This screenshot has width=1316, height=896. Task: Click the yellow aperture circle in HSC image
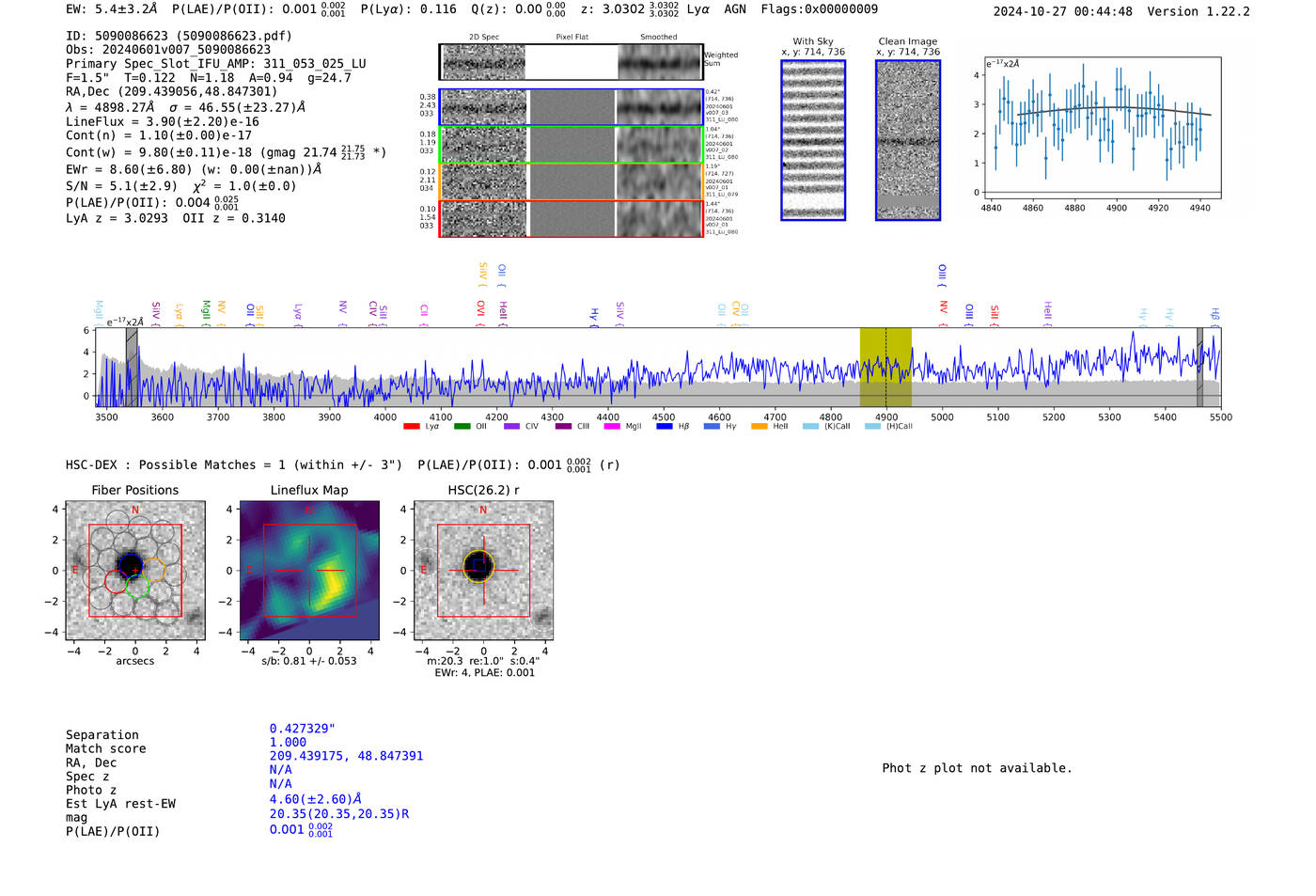[x=478, y=566]
